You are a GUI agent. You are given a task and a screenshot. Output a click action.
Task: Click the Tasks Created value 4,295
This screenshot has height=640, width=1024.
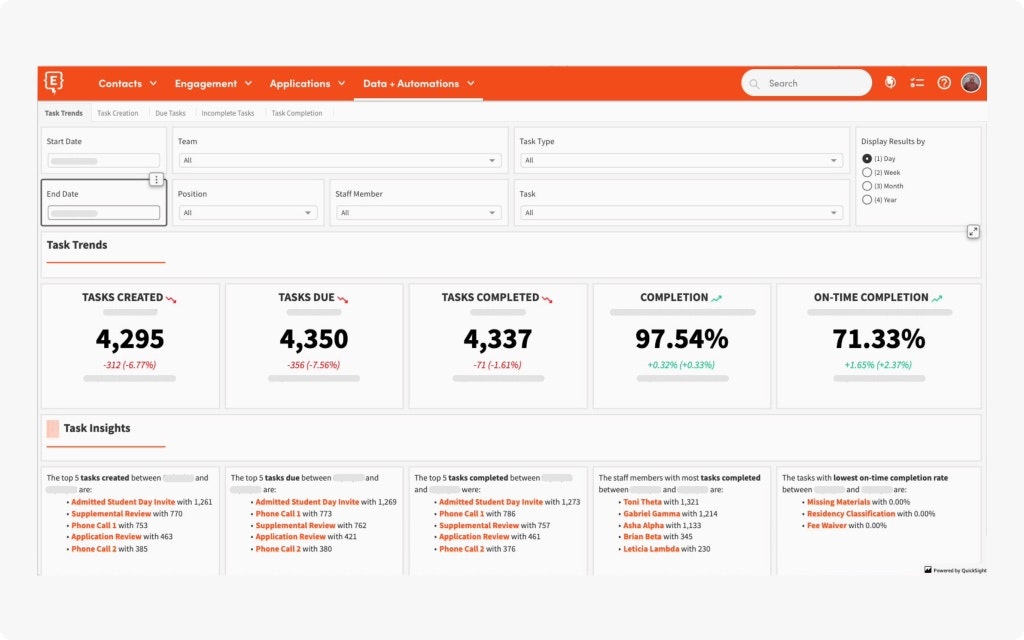[x=130, y=339]
